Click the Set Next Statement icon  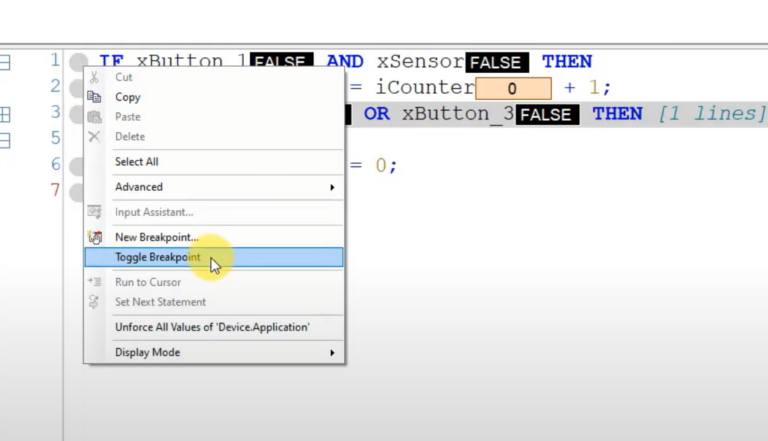pos(95,302)
